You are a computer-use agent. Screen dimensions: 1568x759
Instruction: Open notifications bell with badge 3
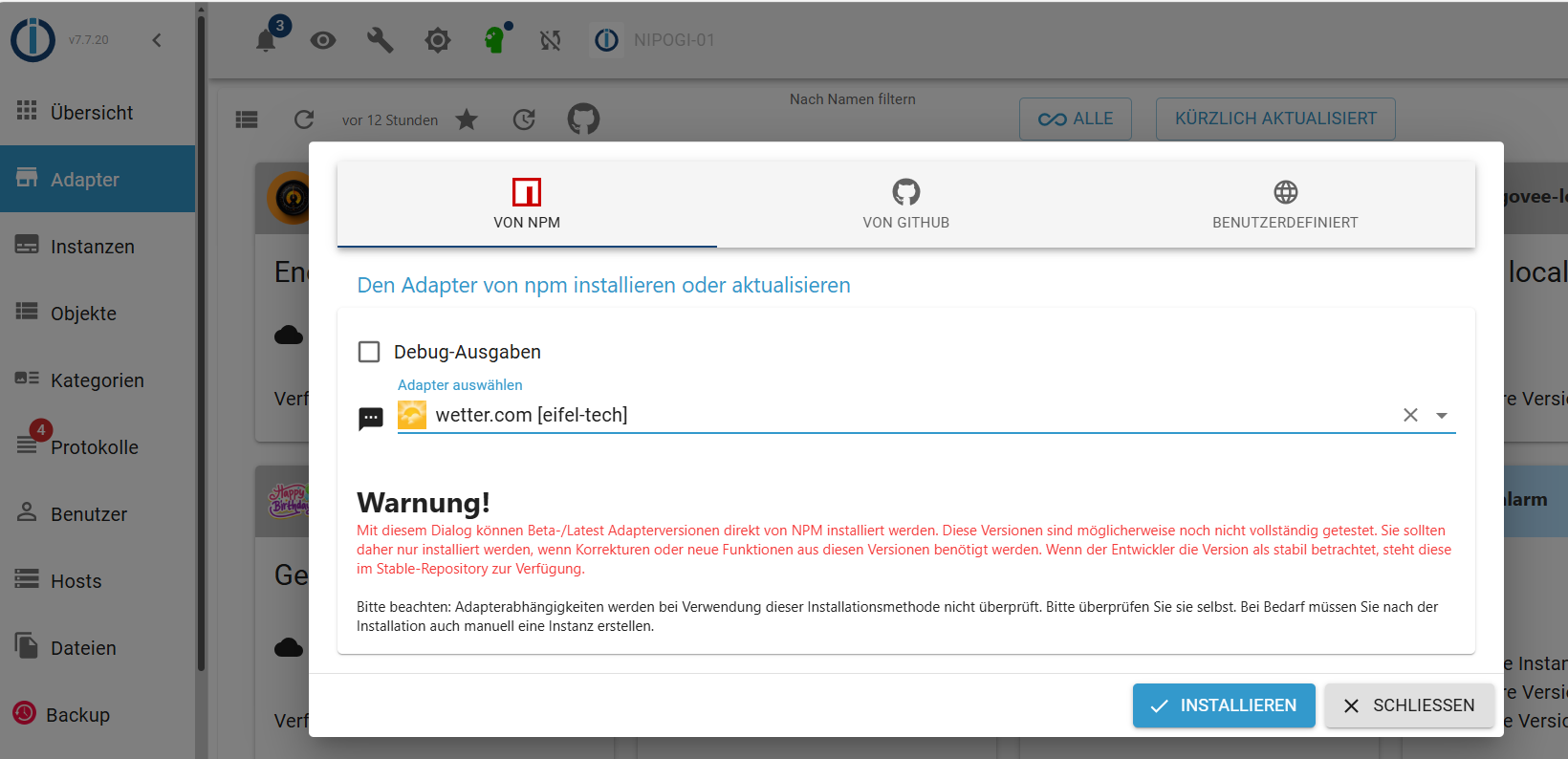(267, 40)
